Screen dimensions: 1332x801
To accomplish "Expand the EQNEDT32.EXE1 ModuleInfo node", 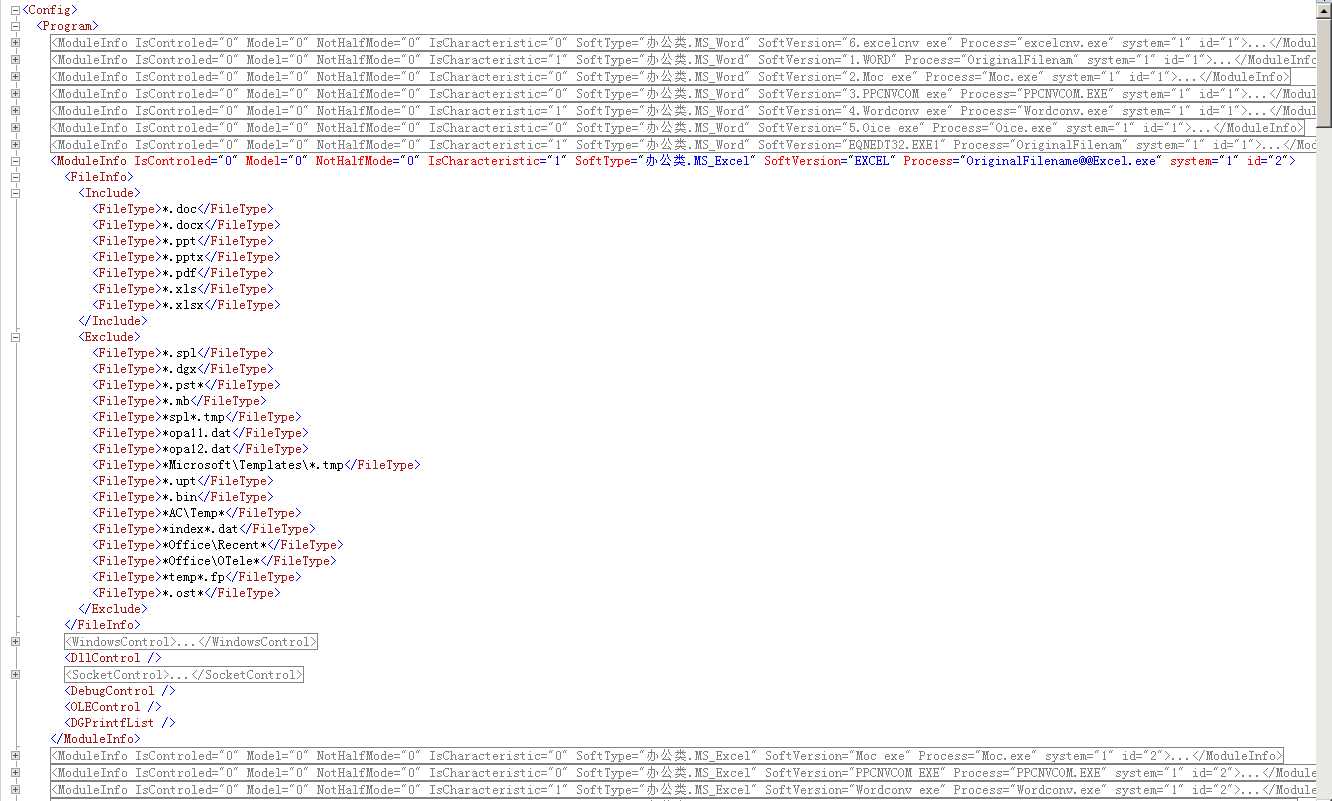I will tap(15, 145).
